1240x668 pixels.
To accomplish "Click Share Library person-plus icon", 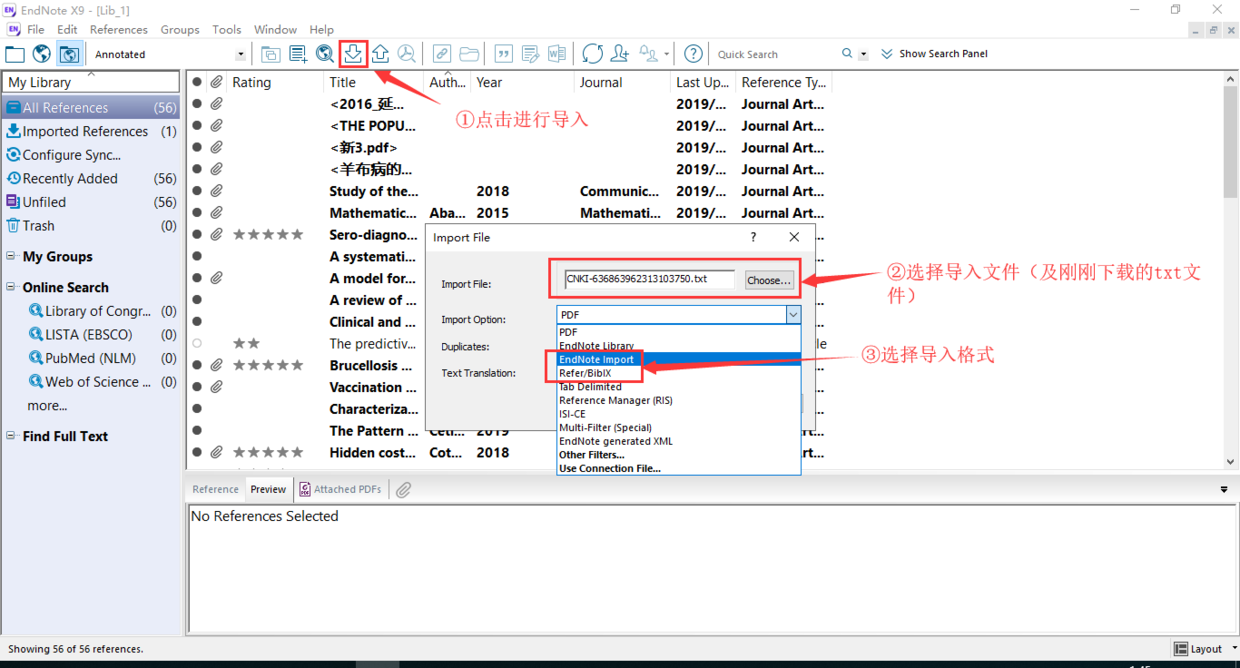I will pyautogui.click(x=621, y=54).
